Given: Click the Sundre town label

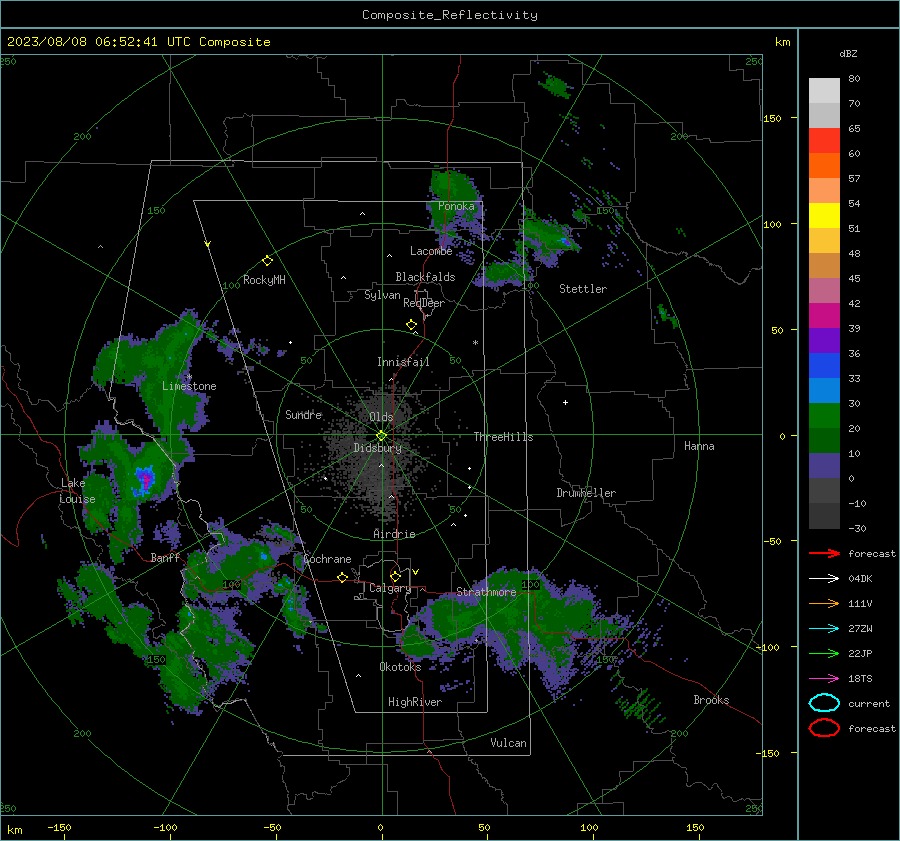Looking at the screenshot, I should pyautogui.click(x=303, y=414).
